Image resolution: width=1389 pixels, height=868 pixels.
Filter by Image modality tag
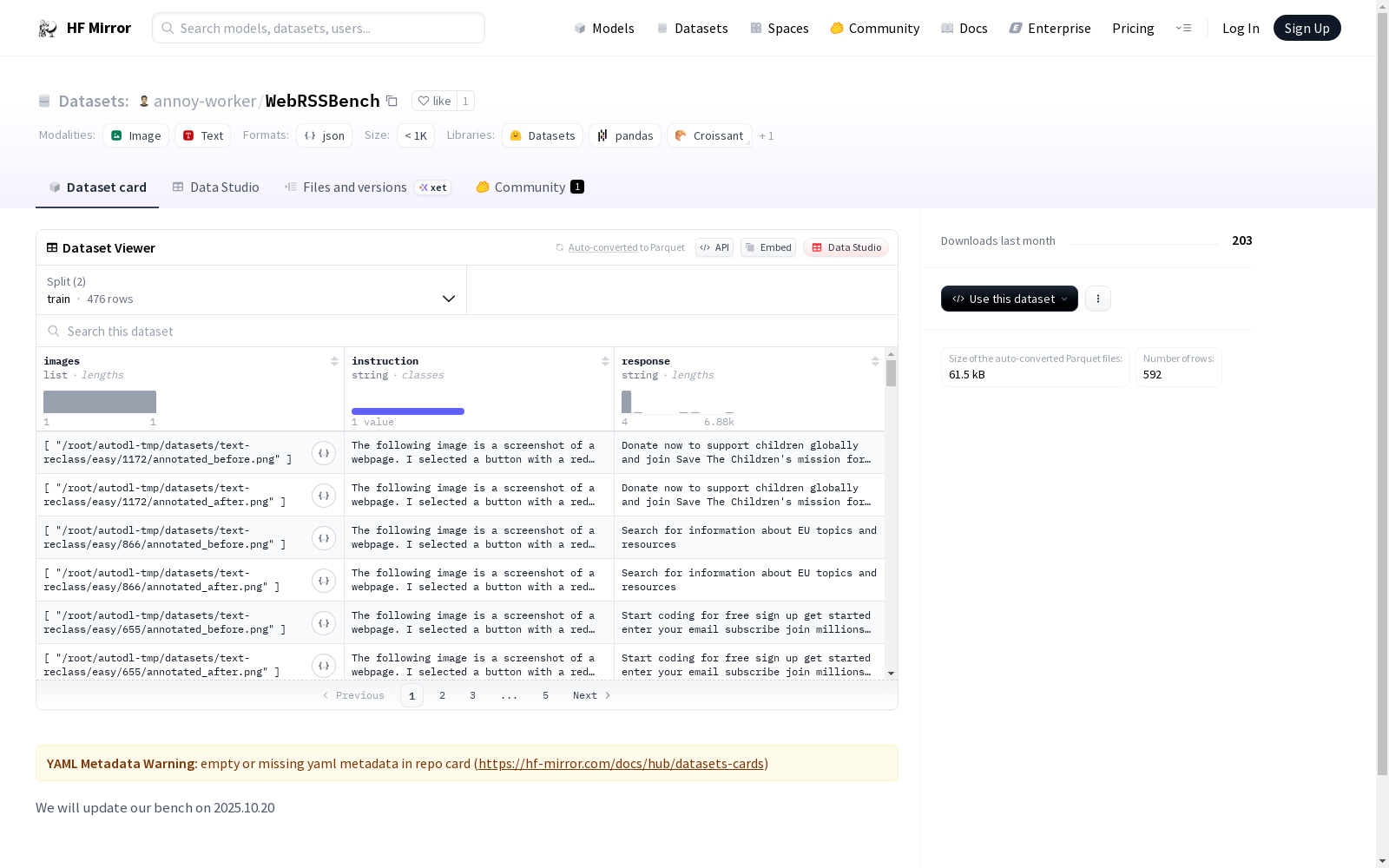pos(136,135)
